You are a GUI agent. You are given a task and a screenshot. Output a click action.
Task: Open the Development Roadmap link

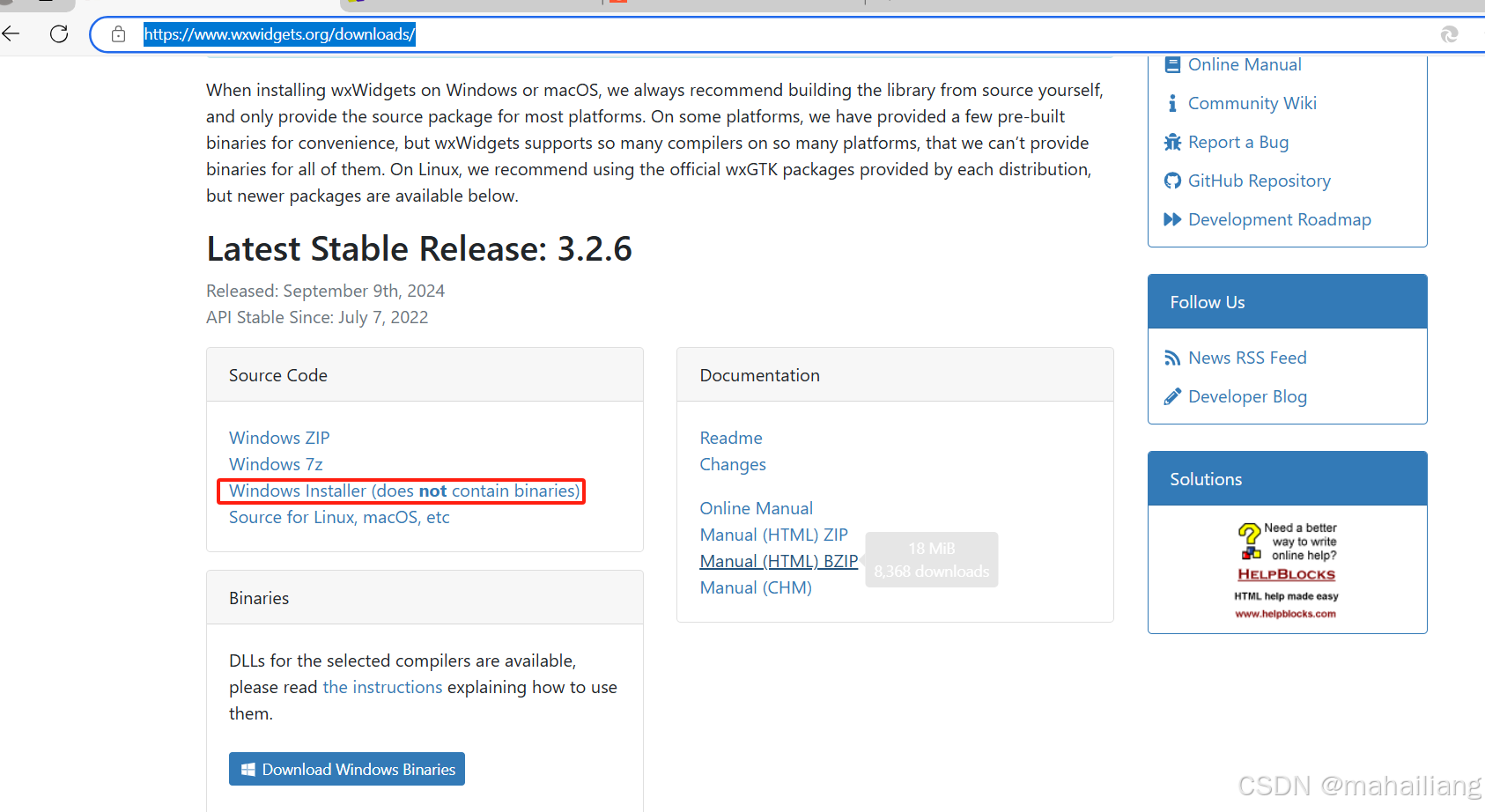1280,219
